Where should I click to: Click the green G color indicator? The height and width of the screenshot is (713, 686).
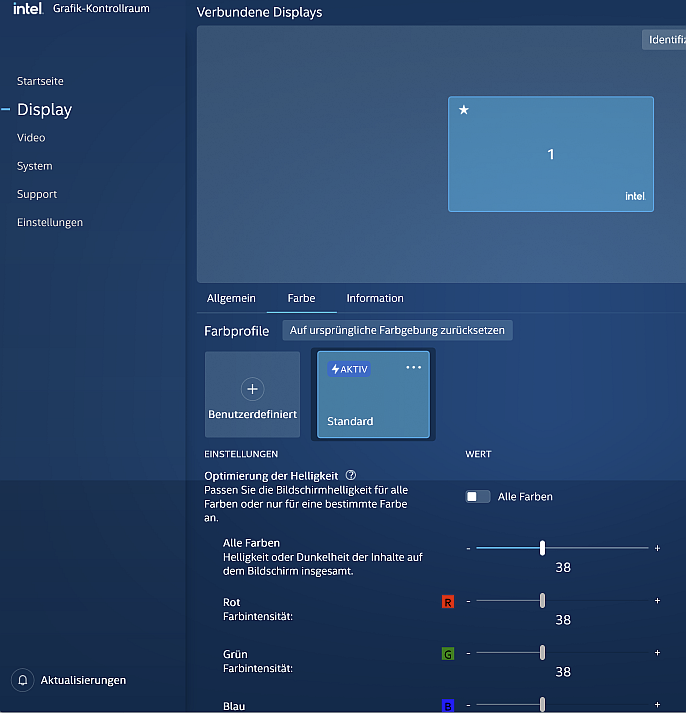point(448,654)
